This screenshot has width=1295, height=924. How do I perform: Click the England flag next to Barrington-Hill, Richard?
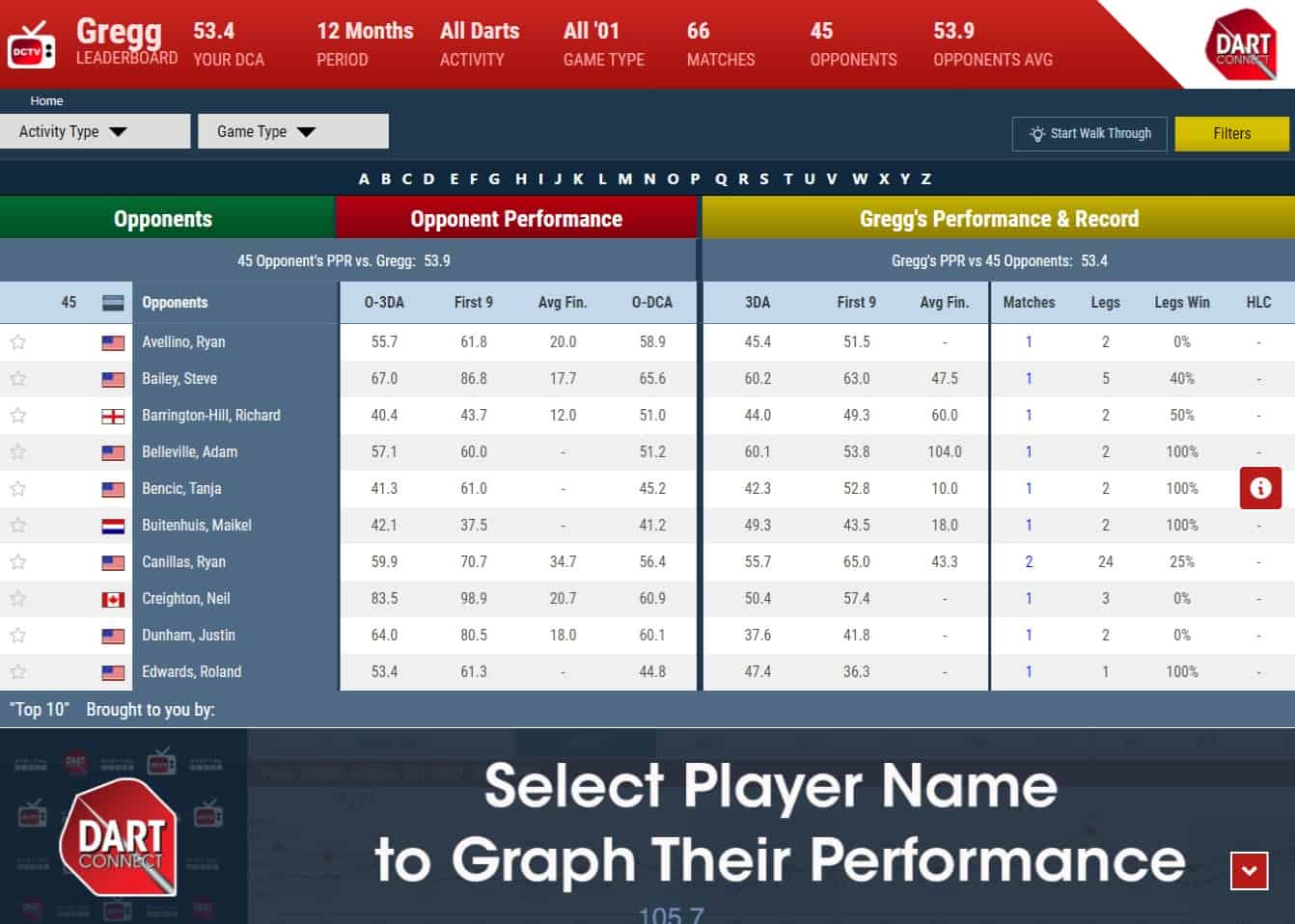click(x=113, y=415)
